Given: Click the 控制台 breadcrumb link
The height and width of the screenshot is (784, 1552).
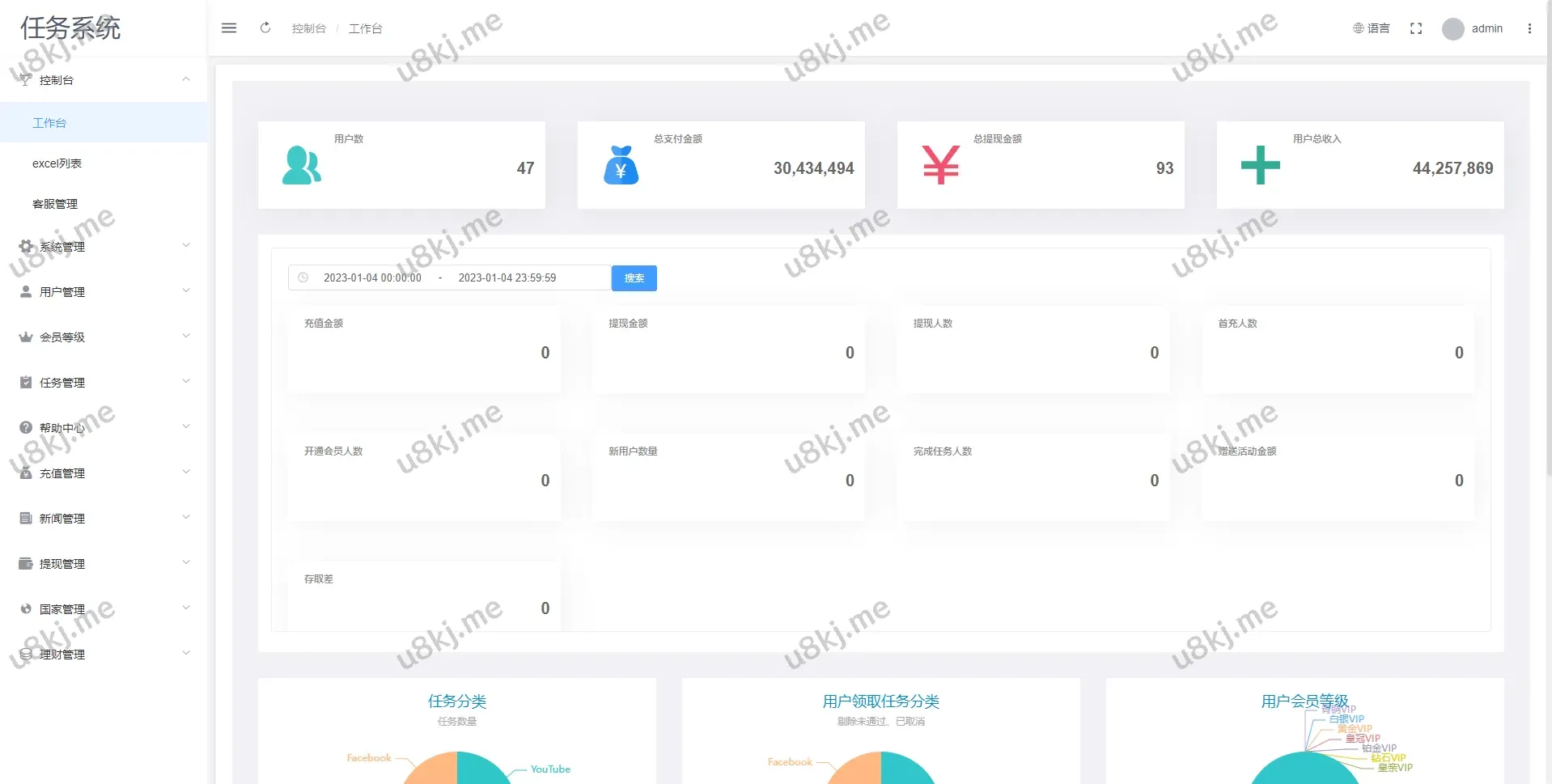Looking at the screenshot, I should tap(308, 29).
